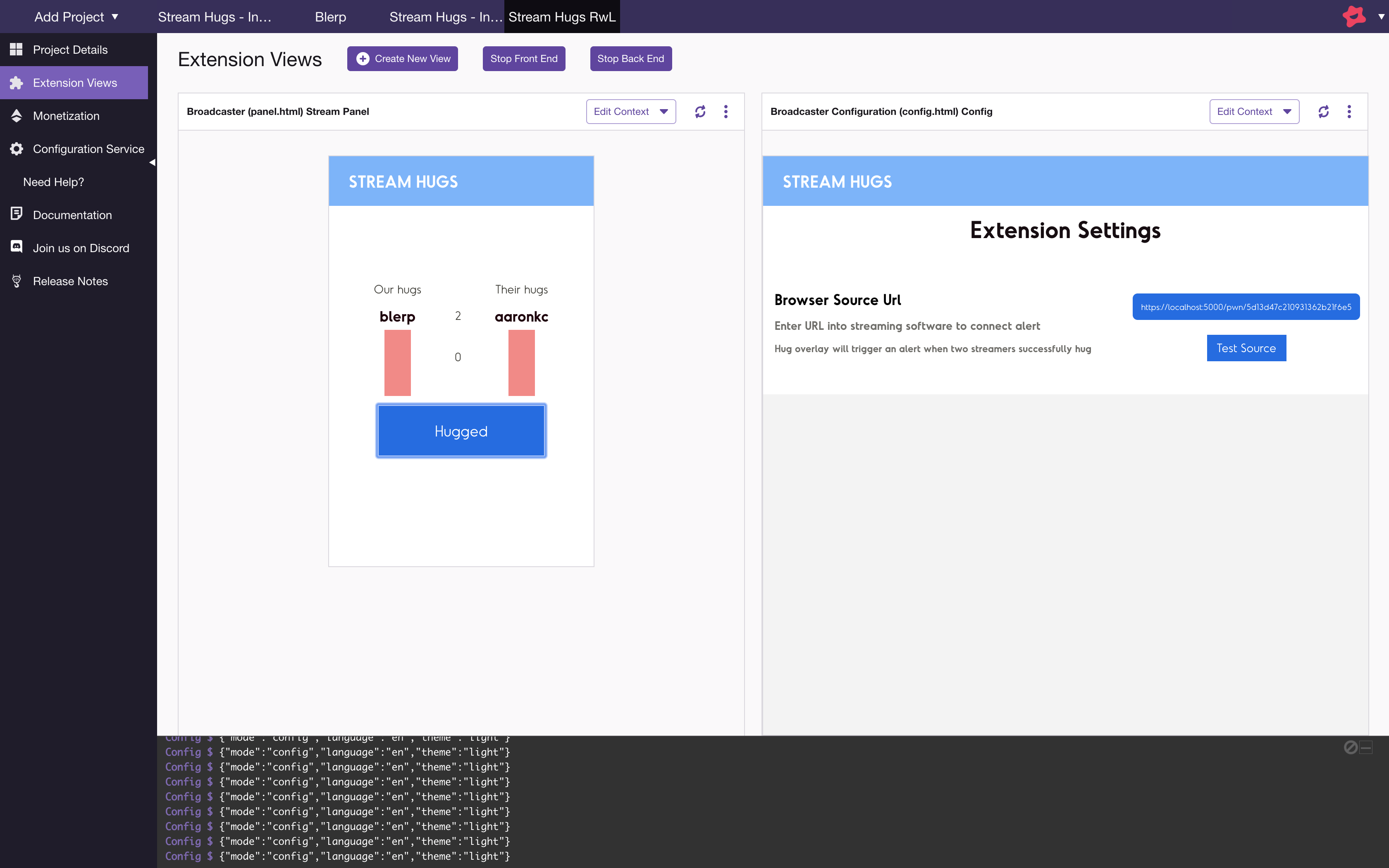Screen dimensions: 1389x868
Task: Refresh the Stream Panel view
Action: [x=699, y=111]
